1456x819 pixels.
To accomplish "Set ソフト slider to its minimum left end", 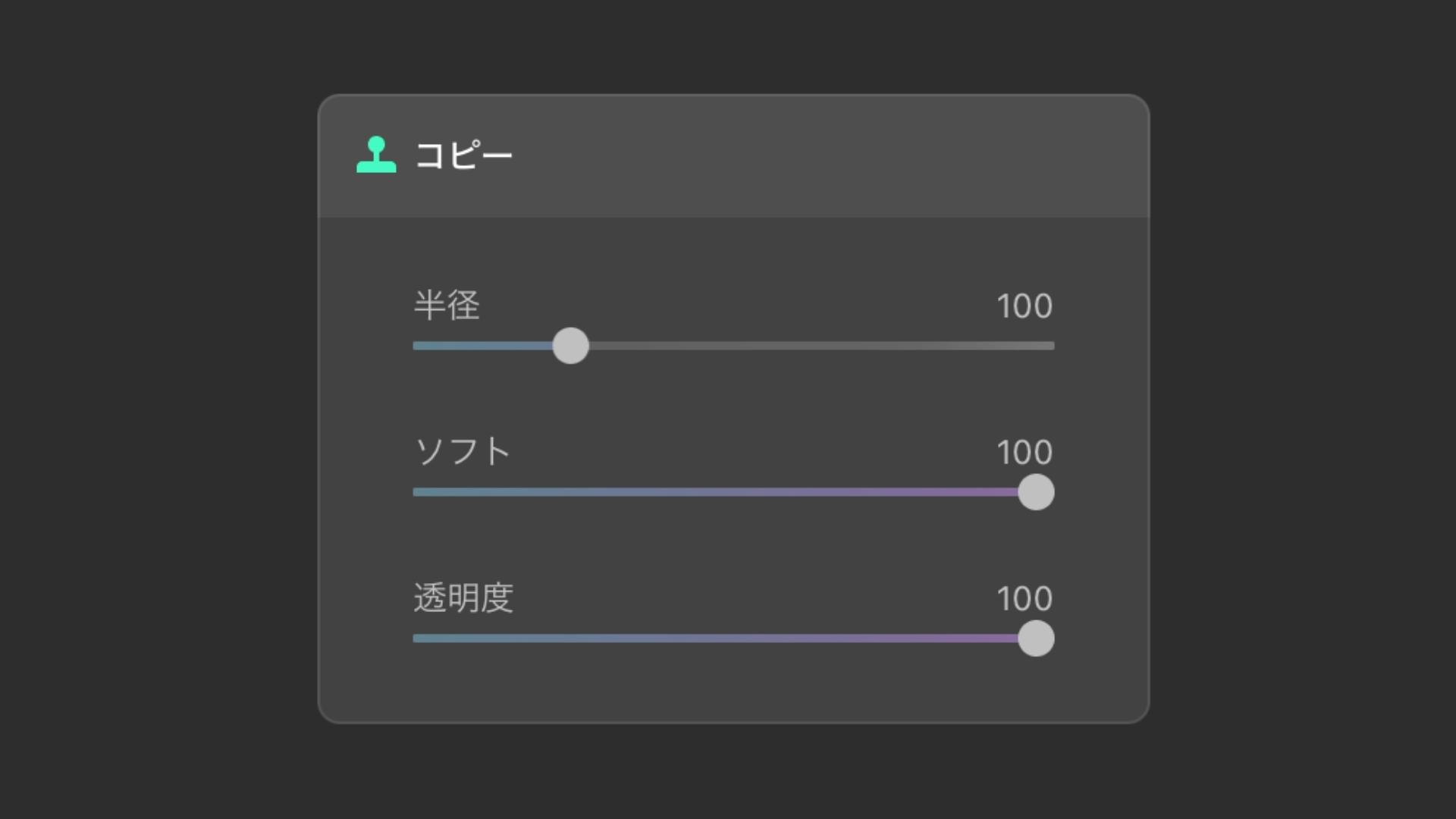I will point(414,492).
